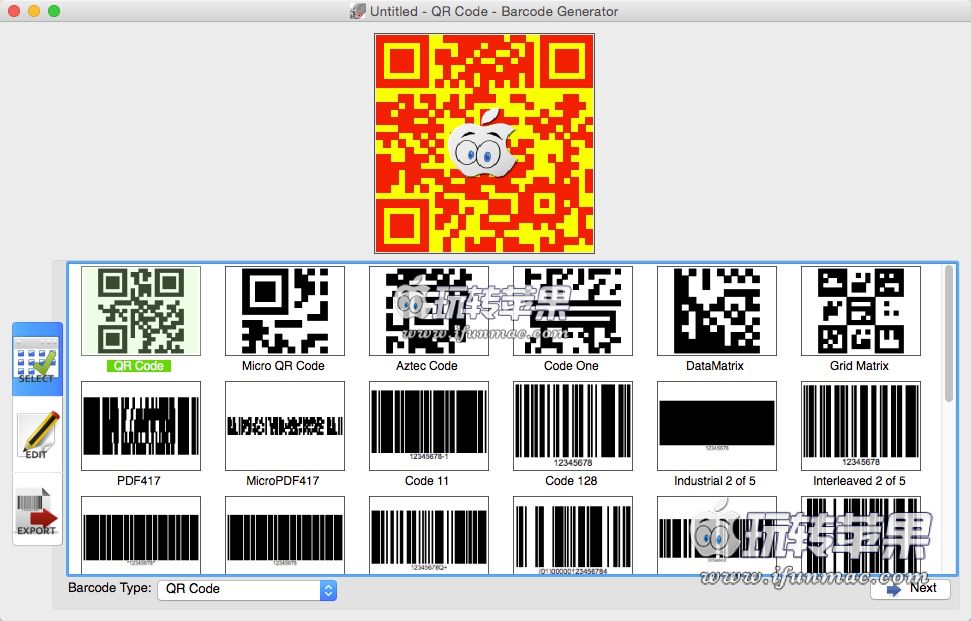Image resolution: width=971 pixels, height=621 pixels.
Task: Switch to the MicroPDF417 format
Action: tap(284, 425)
